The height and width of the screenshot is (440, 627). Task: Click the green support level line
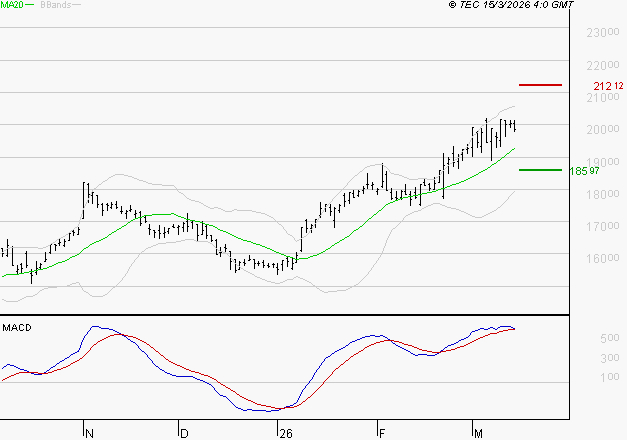click(x=540, y=170)
